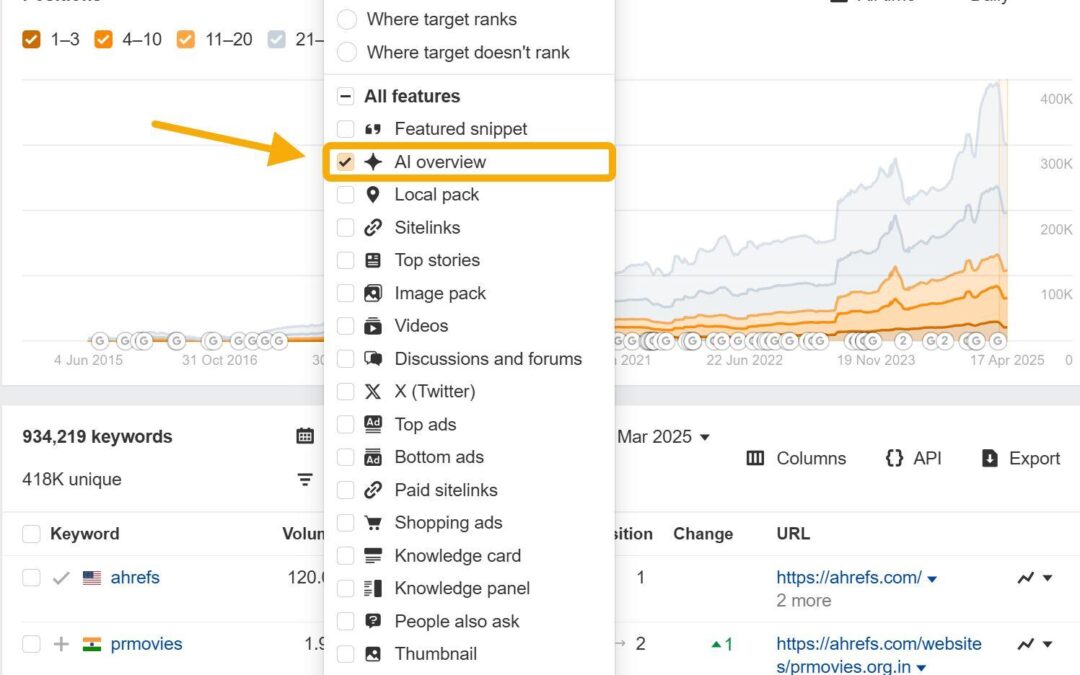1080x675 pixels.
Task: Click the API curly braces icon
Action: tap(894, 458)
